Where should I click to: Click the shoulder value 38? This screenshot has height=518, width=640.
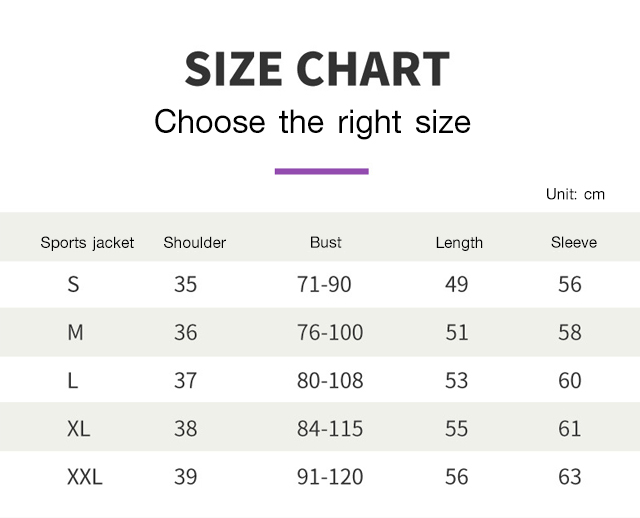(x=186, y=429)
